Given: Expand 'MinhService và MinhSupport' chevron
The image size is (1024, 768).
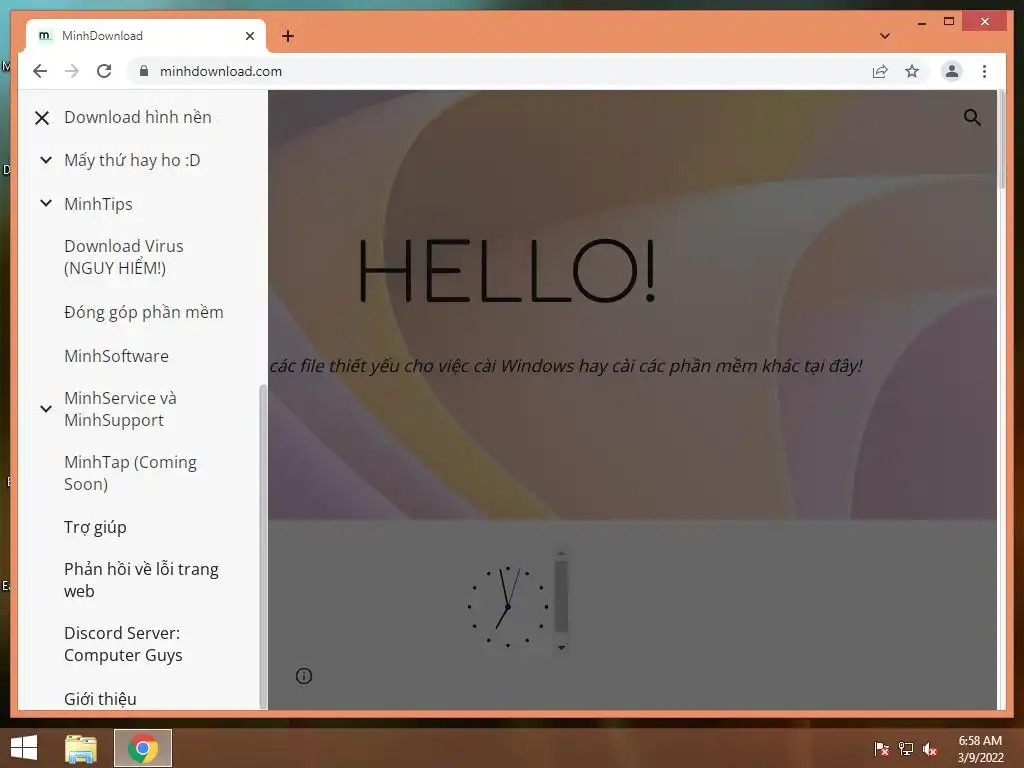Looking at the screenshot, I should pos(46,409).
